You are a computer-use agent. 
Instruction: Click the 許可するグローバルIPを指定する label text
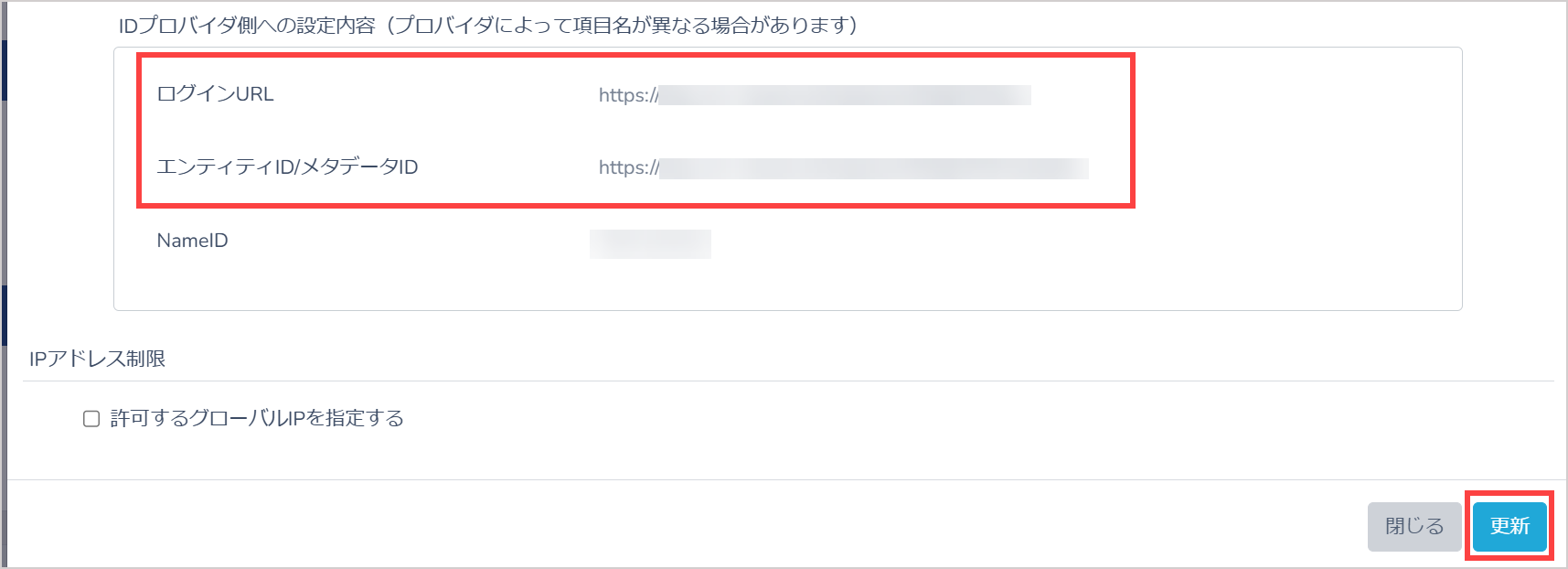pos(257,418)
